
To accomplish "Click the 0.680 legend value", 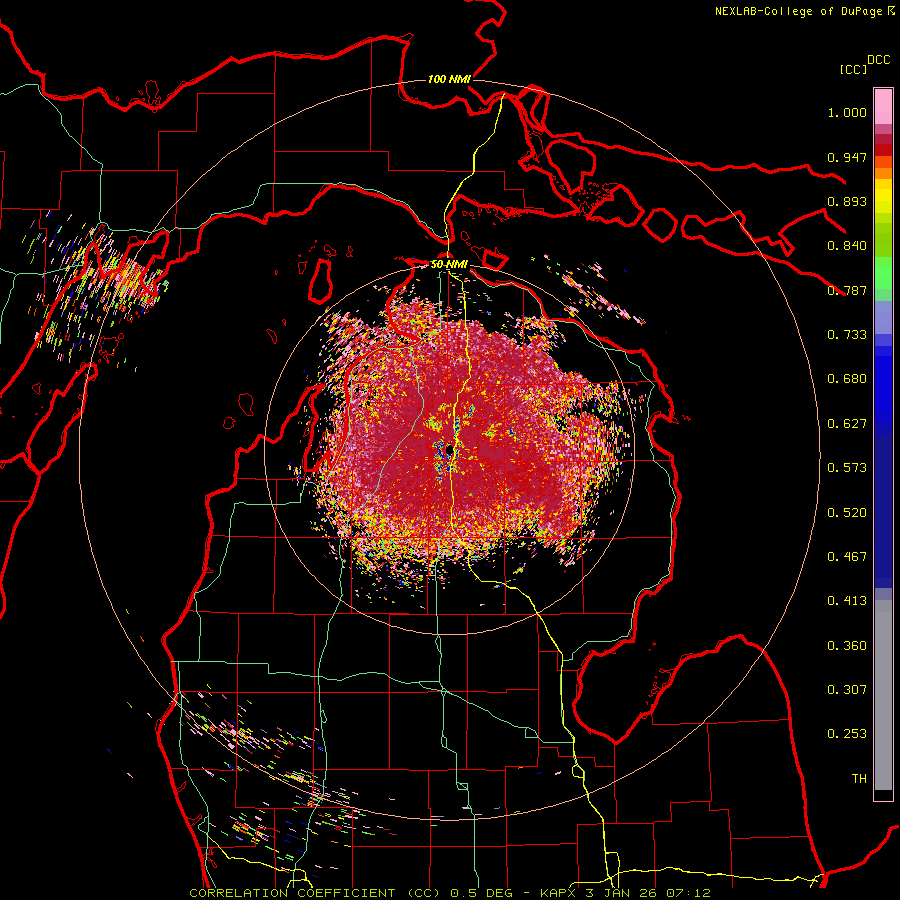I will [x=847, y=379].
